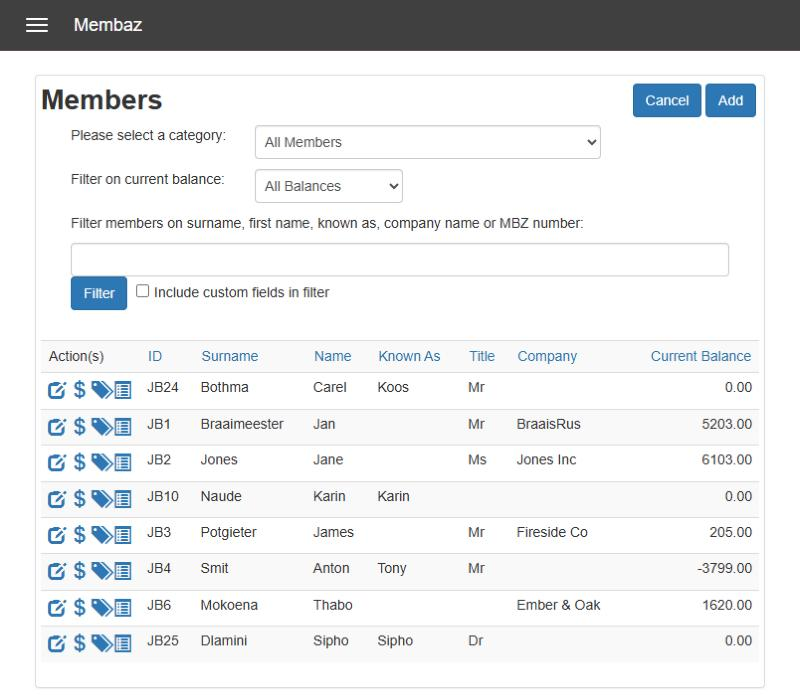Click the Add member button
Screen dimensions: 800x700
click(x=730, y=100)
